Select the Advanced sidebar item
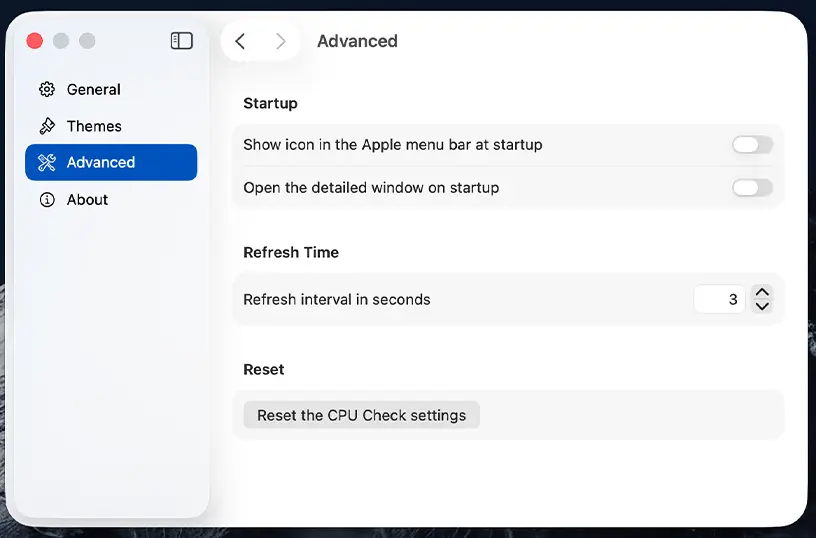Screen dimensions: 816x538 tap(101, 163)
